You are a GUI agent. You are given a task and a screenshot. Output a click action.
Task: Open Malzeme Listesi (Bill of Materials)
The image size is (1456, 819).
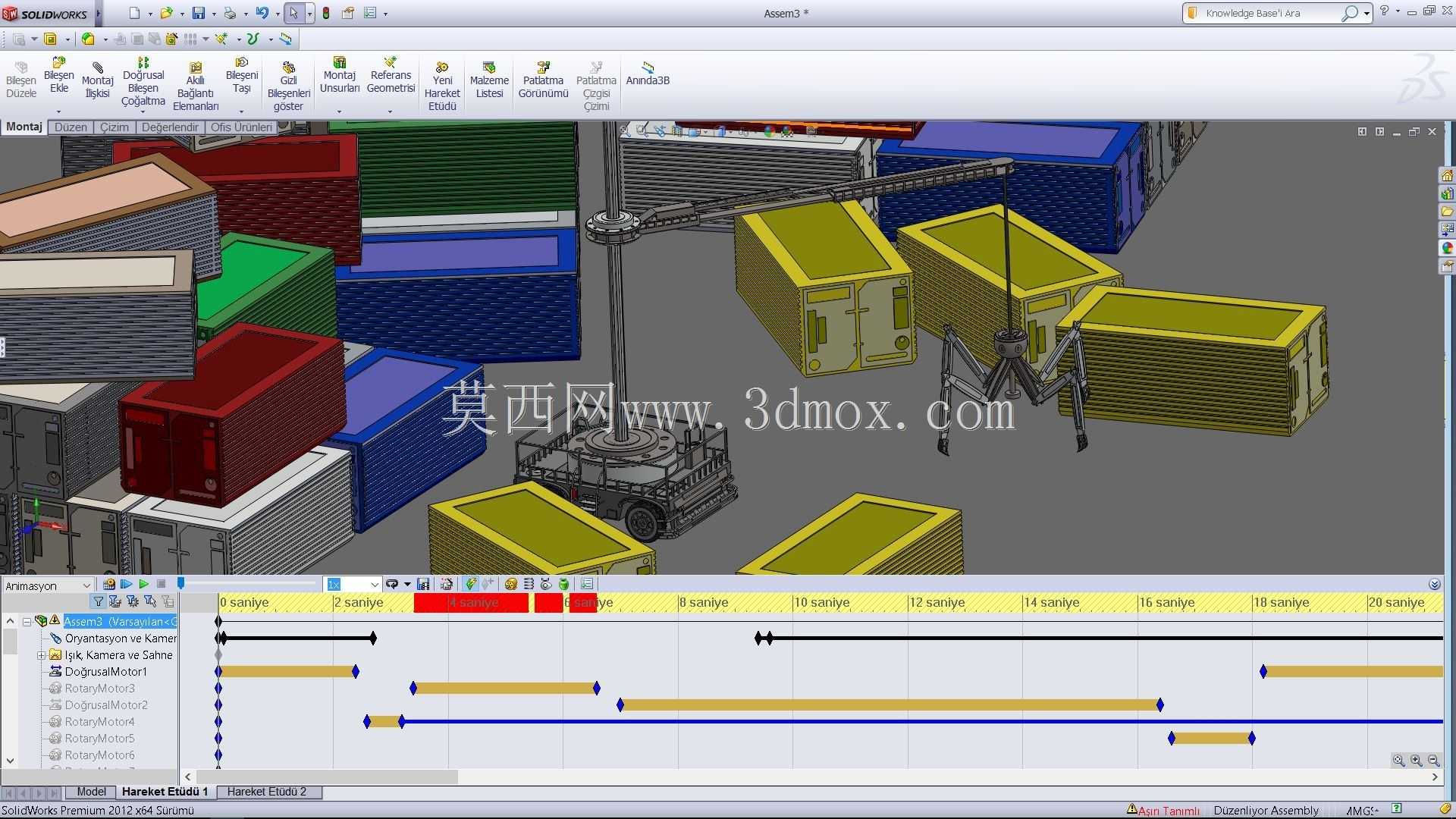489,80
